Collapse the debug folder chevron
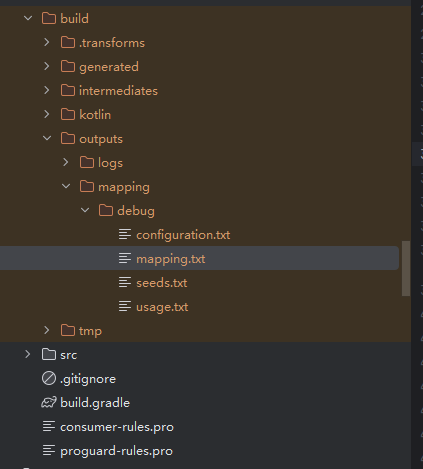Image resolution: width=423 pixels, height=469 pixels. [85, 210]
